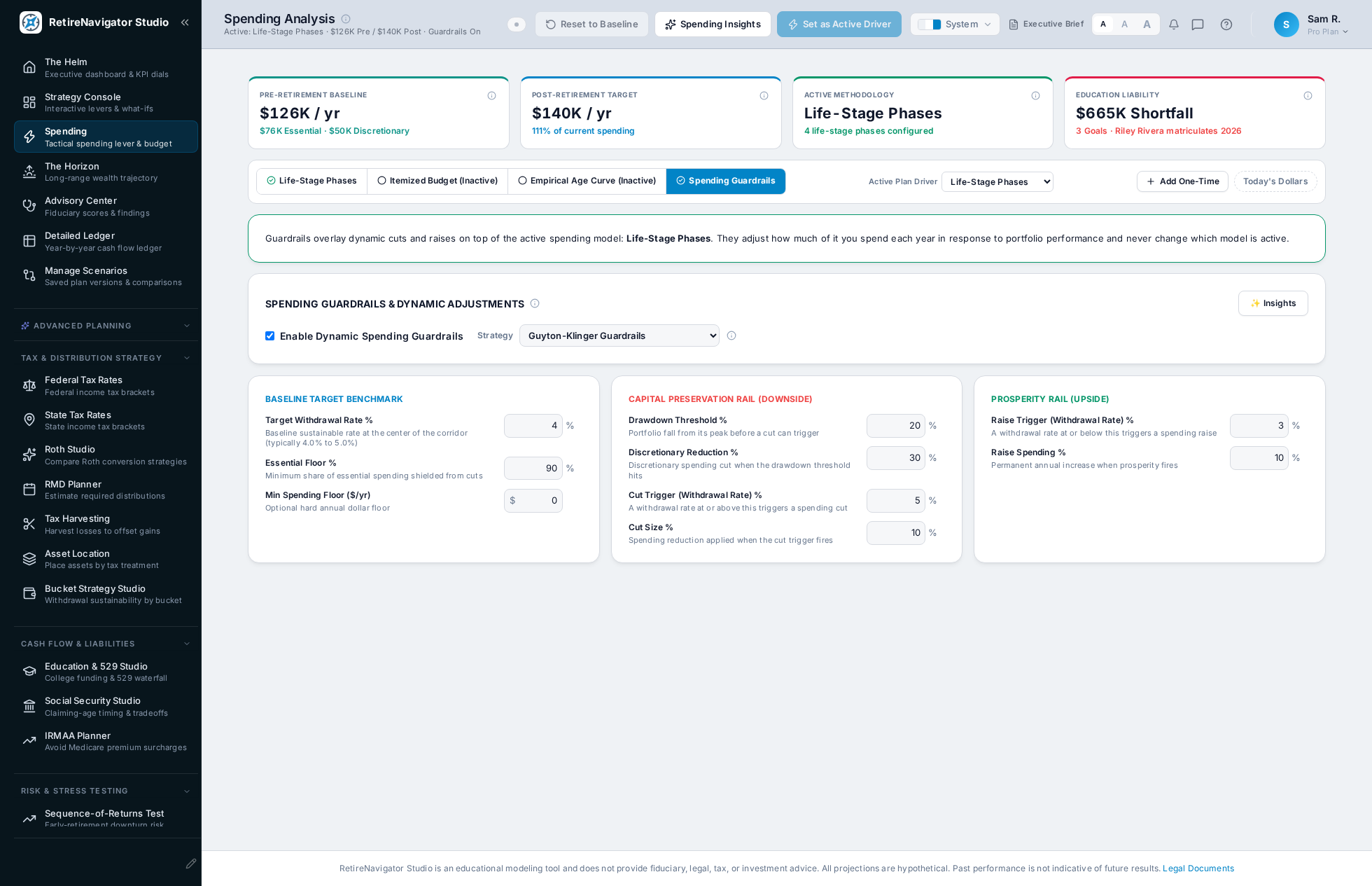Click Target Withdrawal Rate % field
The width and height of the screenshot is (1372, 886).
pos(533,426)
